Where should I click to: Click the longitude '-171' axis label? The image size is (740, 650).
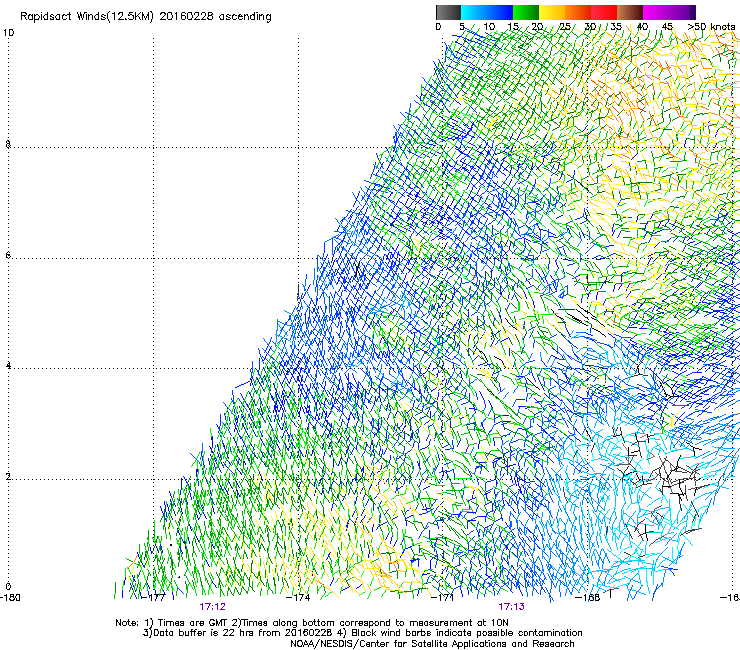443,597
